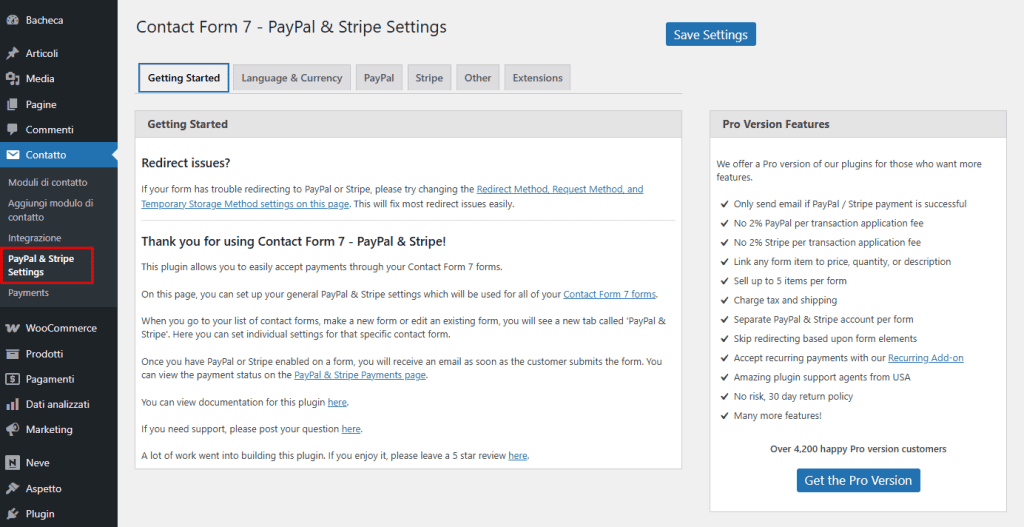Click 'Amazing plugin support agents from USA' text
This screenshot has width=1024, height=527.
[822, 377]
